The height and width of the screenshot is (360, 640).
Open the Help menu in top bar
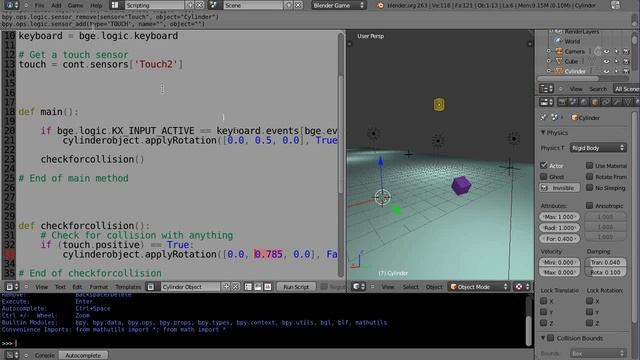pos(96,5)
